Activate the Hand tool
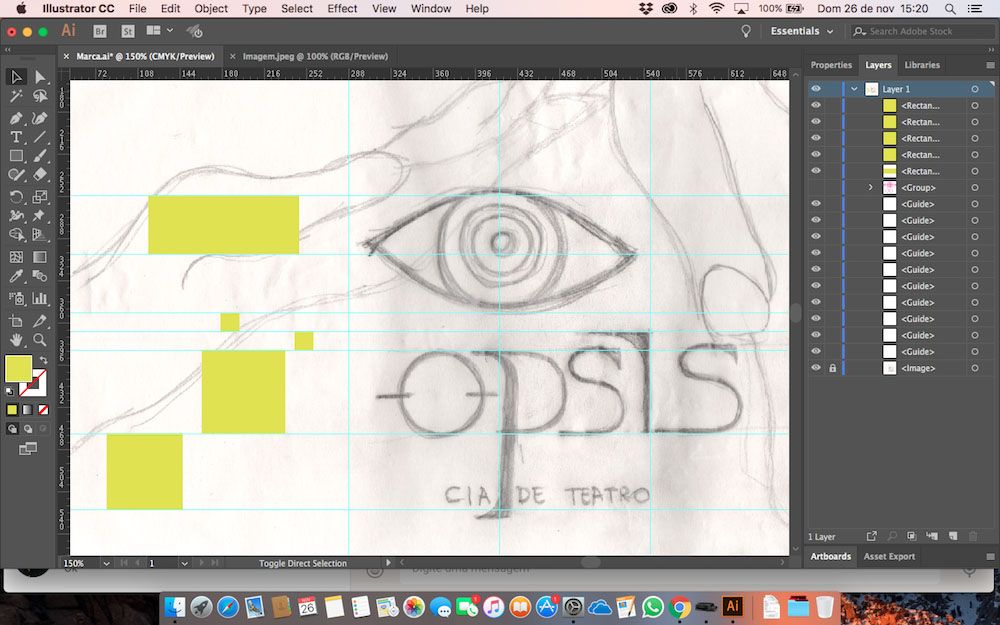 tap(16, 340)
